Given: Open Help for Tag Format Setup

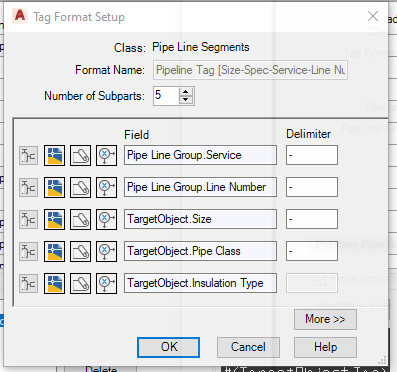Looking at the screenshot, I should coord(325,347).
